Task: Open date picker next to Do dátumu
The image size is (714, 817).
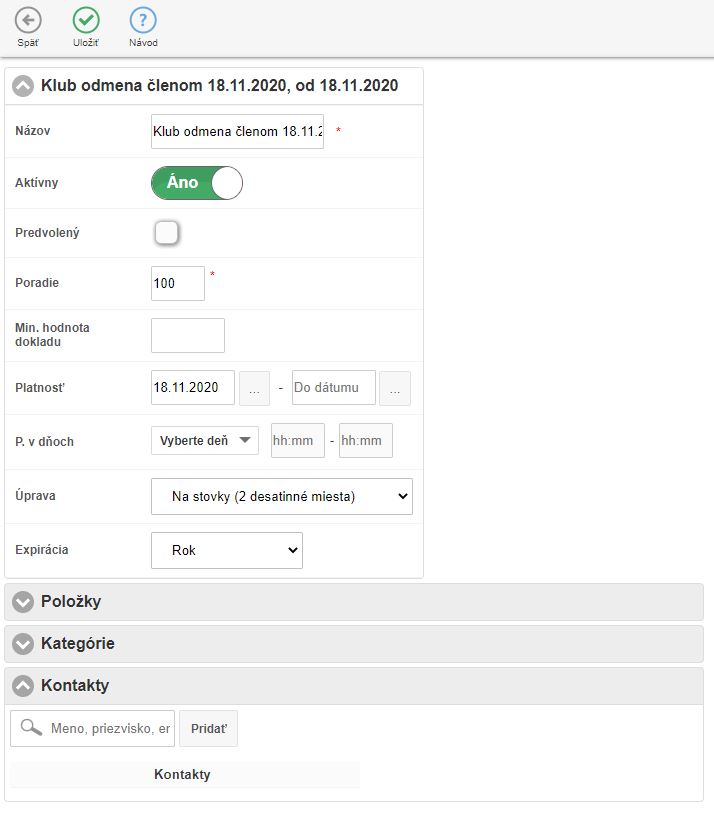Action: pyautogui.click(x=395, y=388)
